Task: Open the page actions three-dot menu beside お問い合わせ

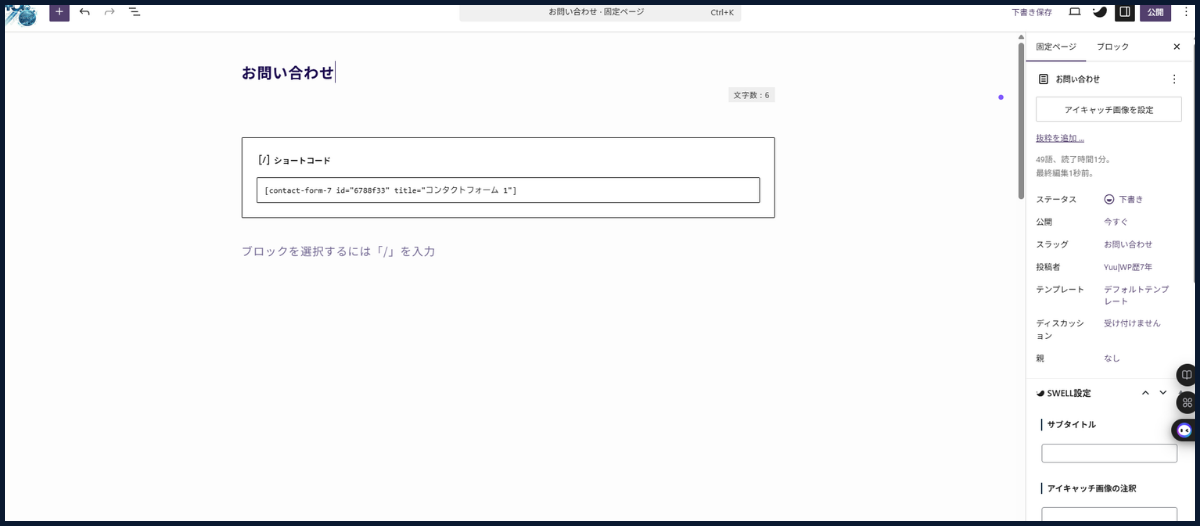Action: [1174, 79]
